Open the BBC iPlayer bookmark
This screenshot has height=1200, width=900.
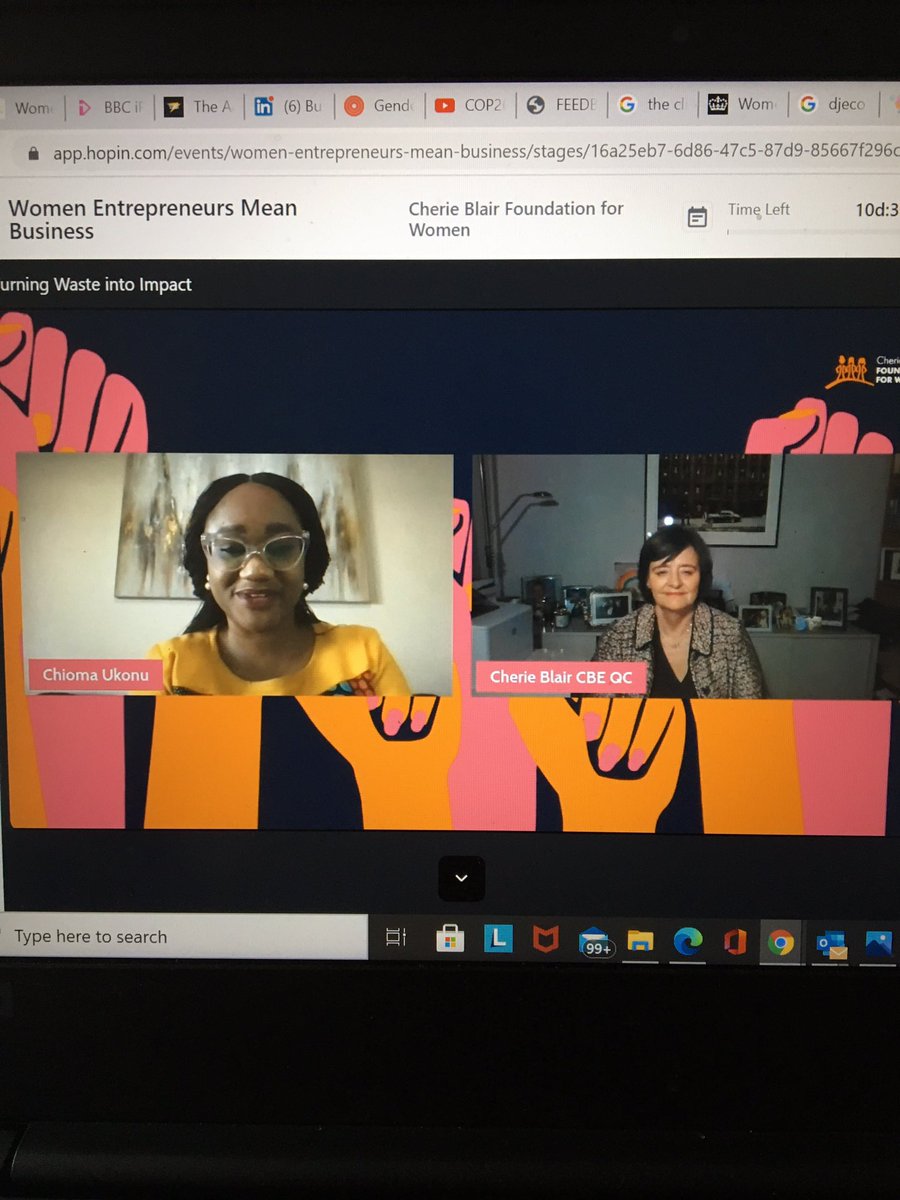pyautogui.click(x=109, y=104)
